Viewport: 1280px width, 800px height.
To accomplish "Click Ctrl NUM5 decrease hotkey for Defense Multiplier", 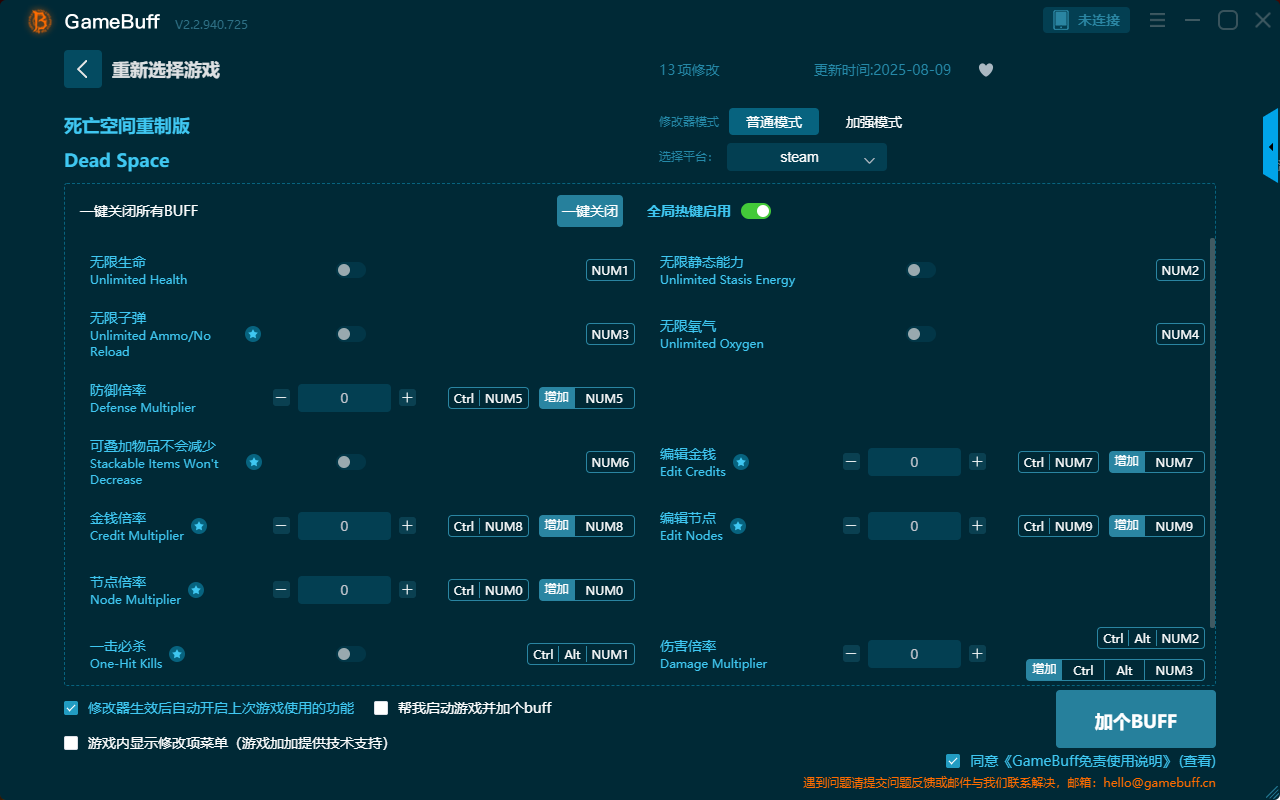I will [488, 398].
